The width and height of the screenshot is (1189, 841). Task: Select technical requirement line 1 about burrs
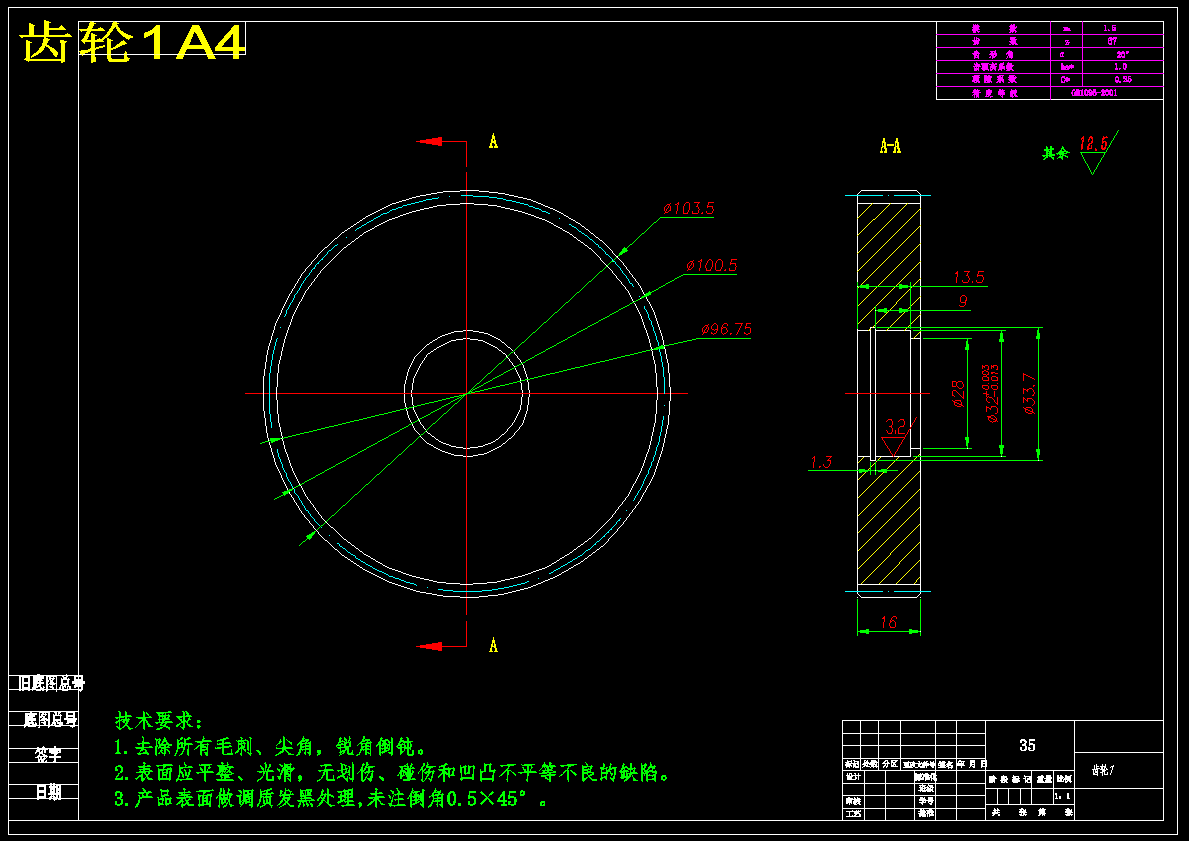270,748
